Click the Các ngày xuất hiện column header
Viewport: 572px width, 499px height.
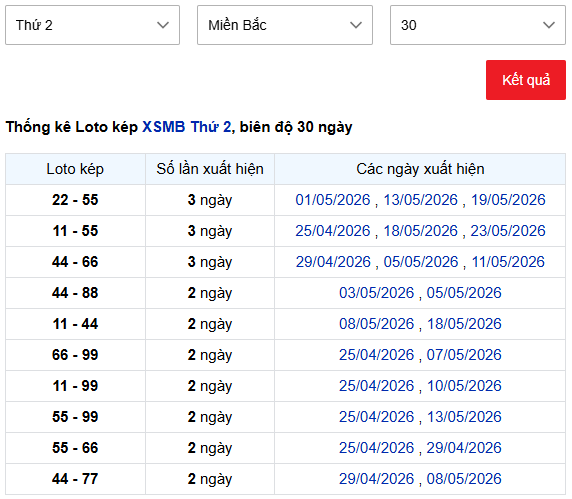pyautogui.click(x=420, y=169)
